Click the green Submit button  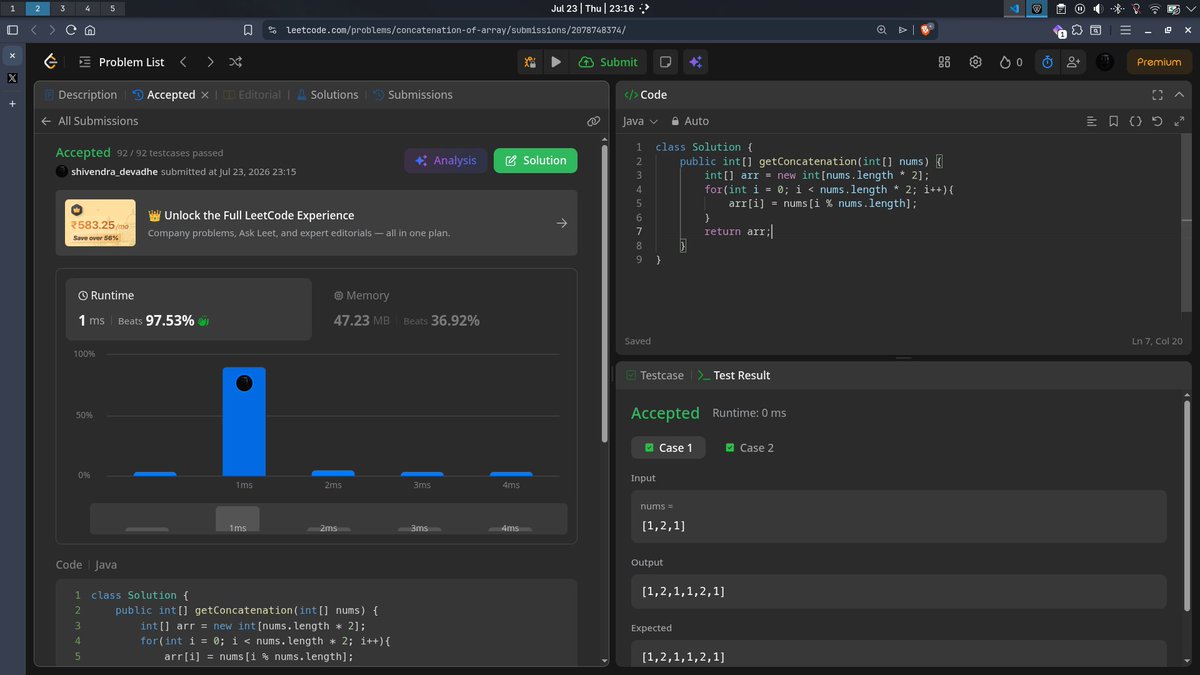coord(608,62)
